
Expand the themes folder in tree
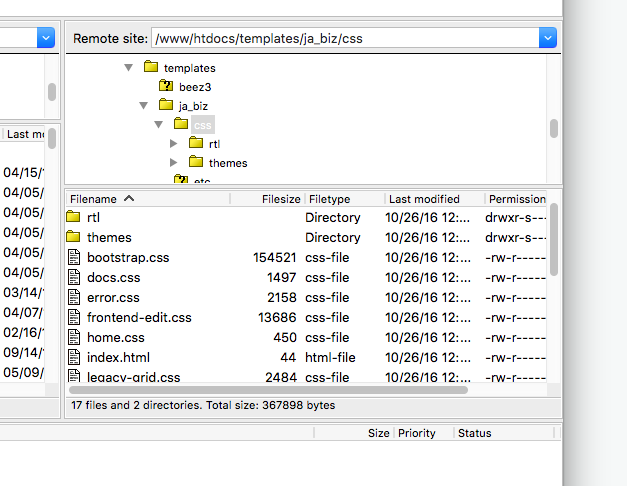click(174, 162)
